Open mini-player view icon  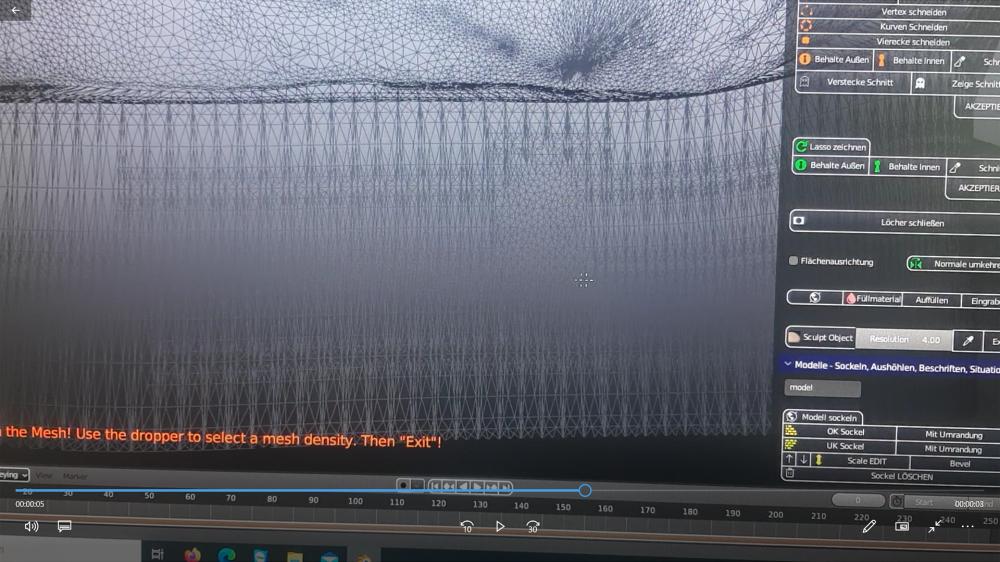902,526
